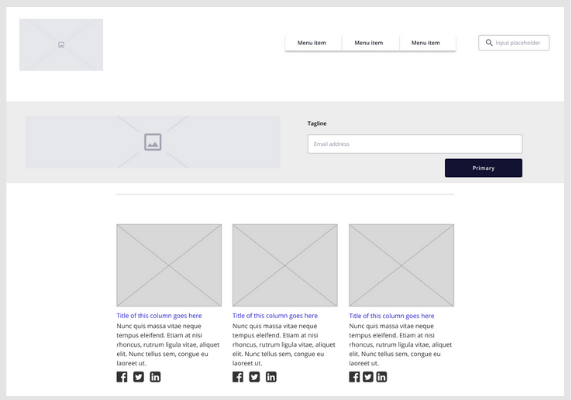Click the logo image placeholder in the header
The image size is (571, 400).
61,45
